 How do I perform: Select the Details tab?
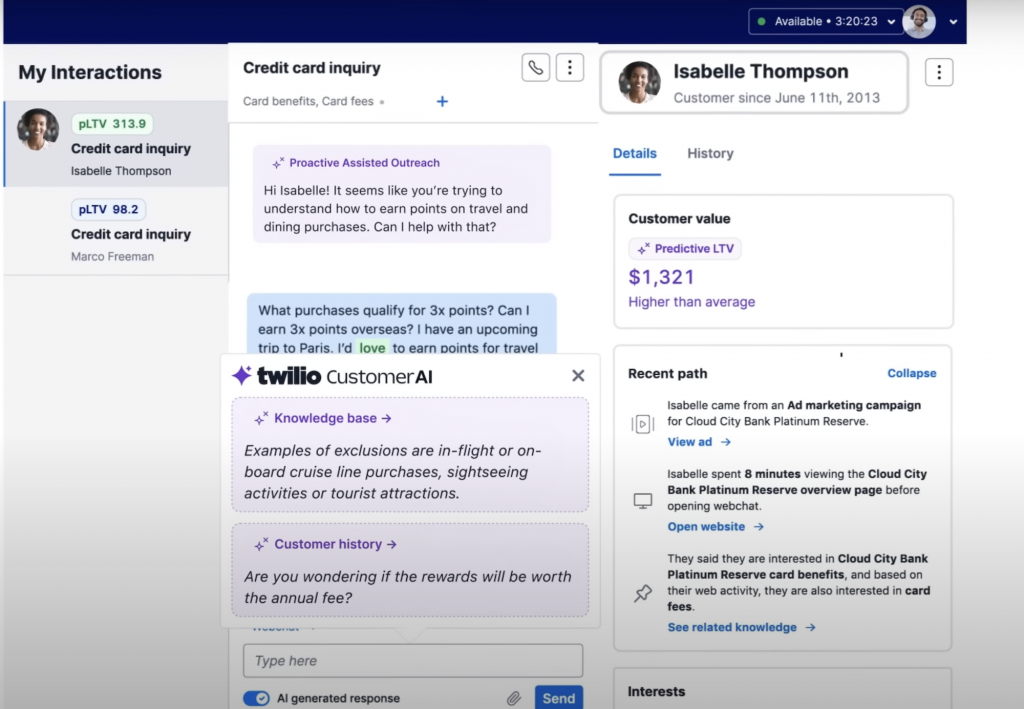coord(635,153)
